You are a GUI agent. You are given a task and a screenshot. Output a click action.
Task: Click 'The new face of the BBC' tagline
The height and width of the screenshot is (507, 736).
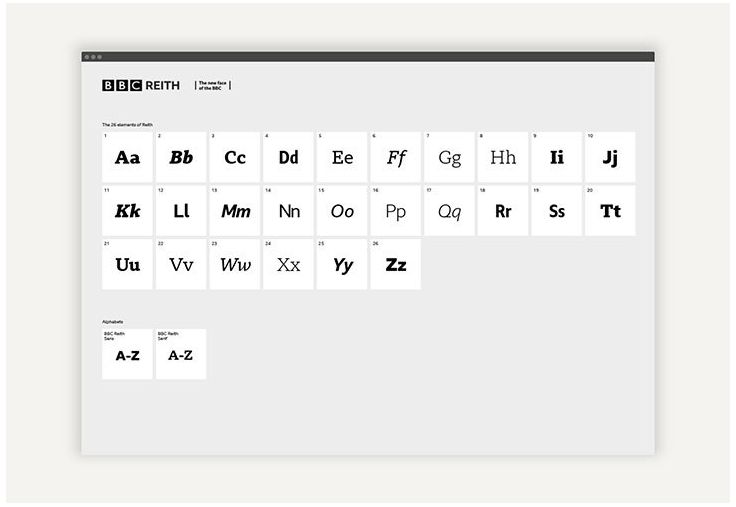[x=212, y=86]
